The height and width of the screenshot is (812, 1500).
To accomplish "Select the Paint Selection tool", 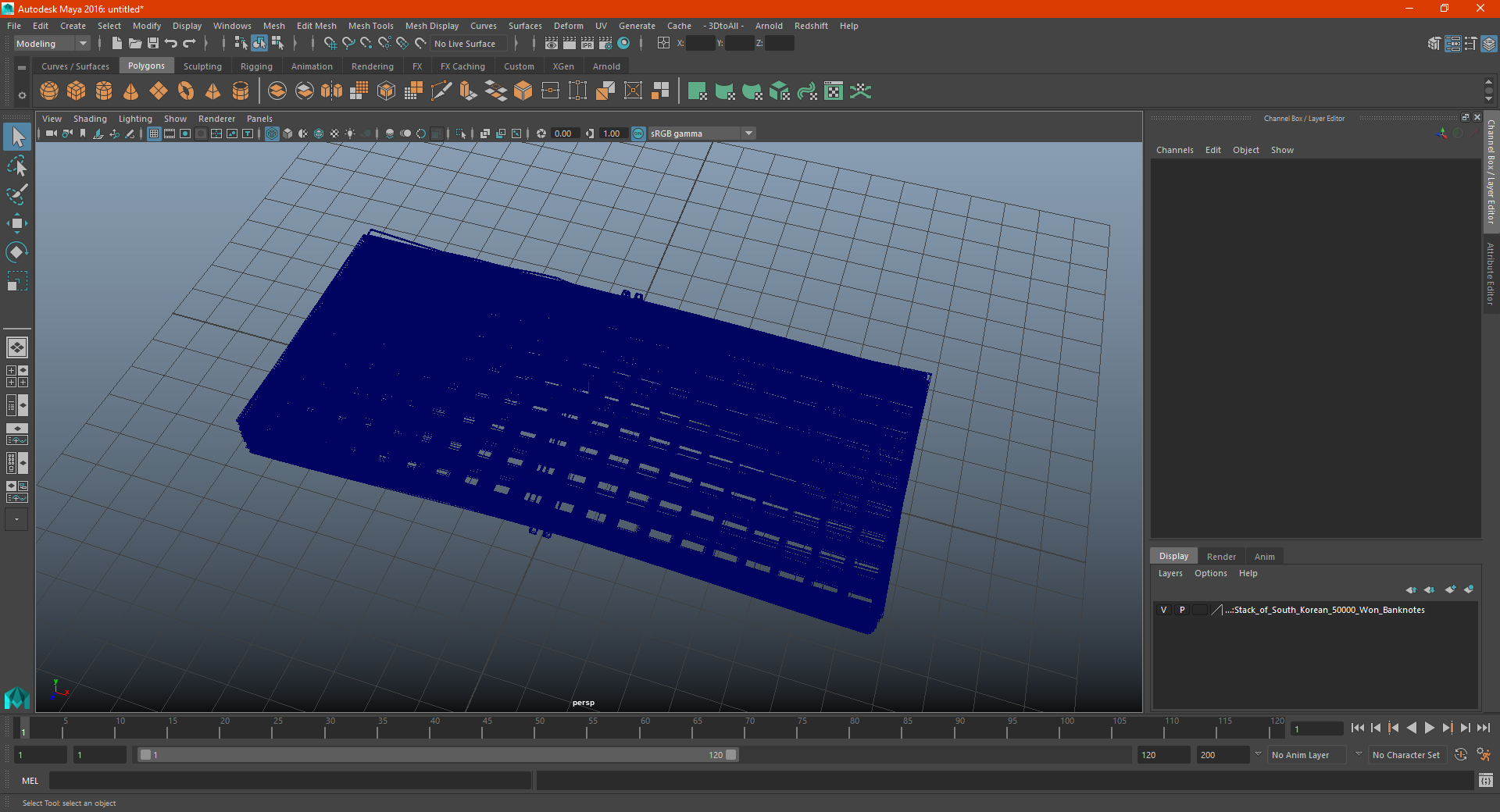I will click(16, 194).
